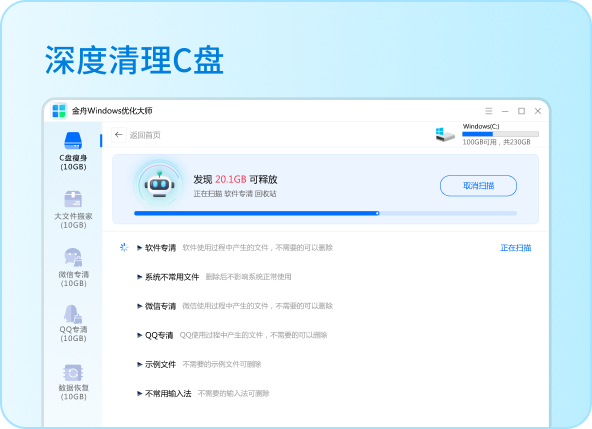Click the robot scanning mascot icon
Viewport: 592px width, 429px height.
tap(159, 184)
